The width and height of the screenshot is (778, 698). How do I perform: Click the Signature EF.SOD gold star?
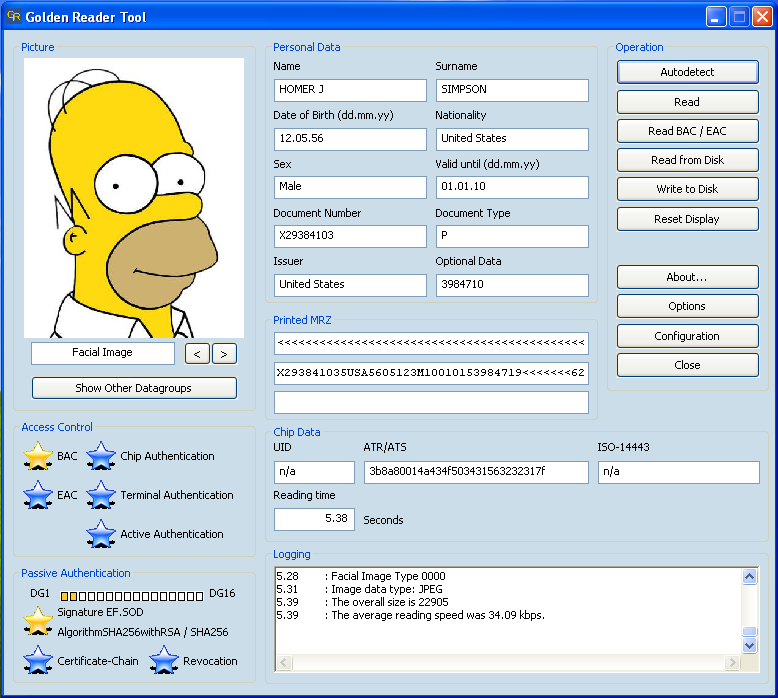click(38, 622)
